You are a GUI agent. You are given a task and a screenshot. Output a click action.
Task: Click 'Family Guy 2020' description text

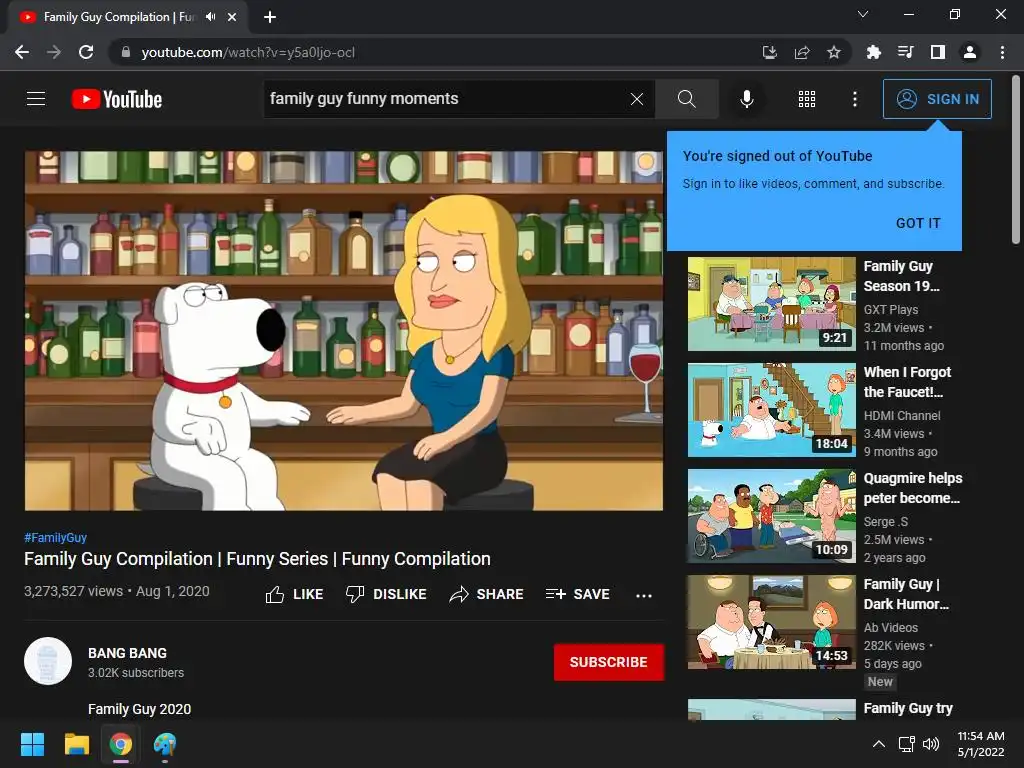click(x=139, y=709)
